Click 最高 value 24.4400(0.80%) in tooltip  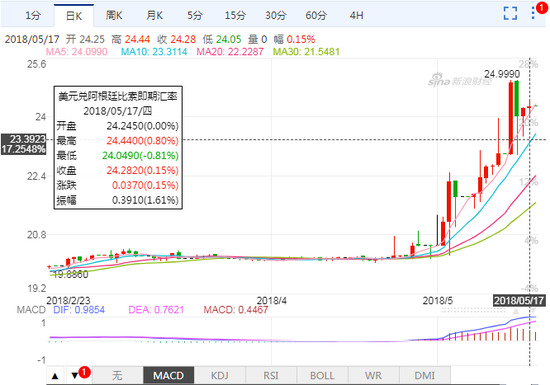[x=142, y=141]
